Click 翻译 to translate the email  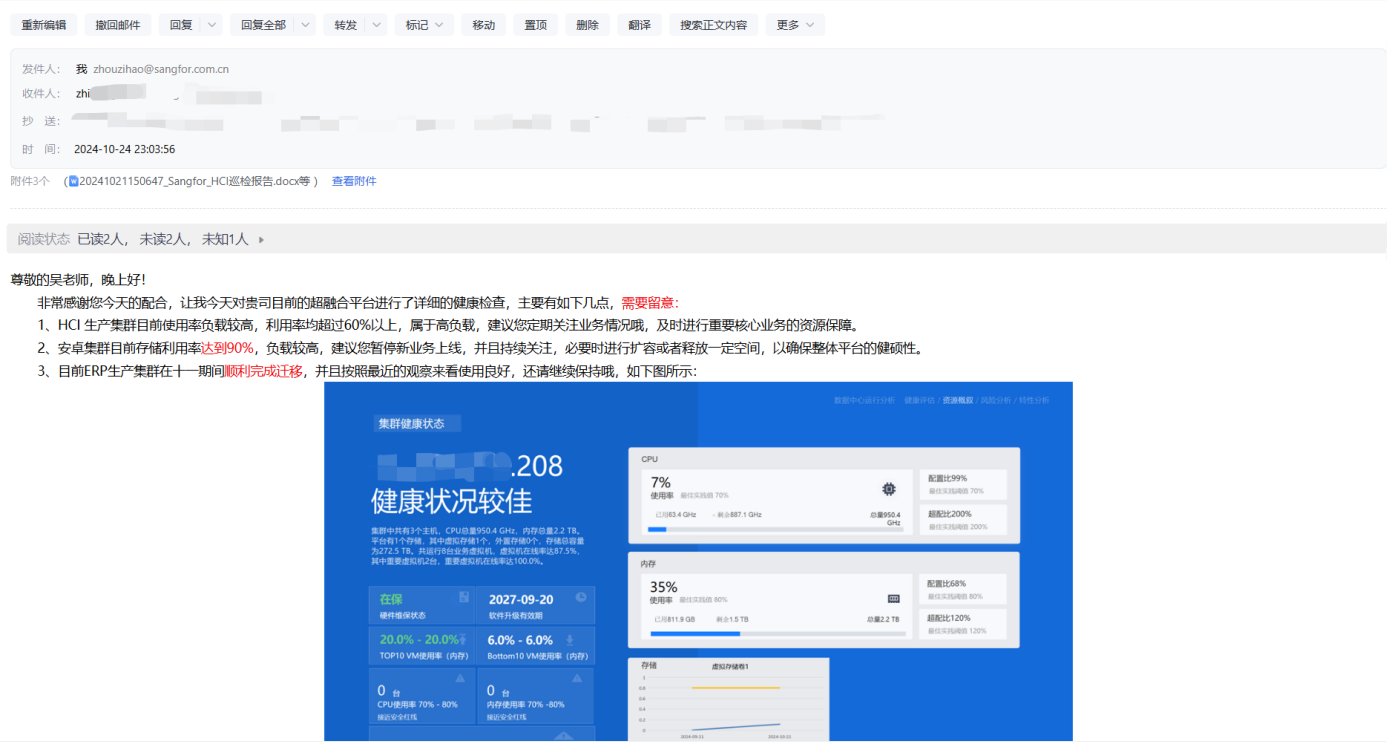639,23
